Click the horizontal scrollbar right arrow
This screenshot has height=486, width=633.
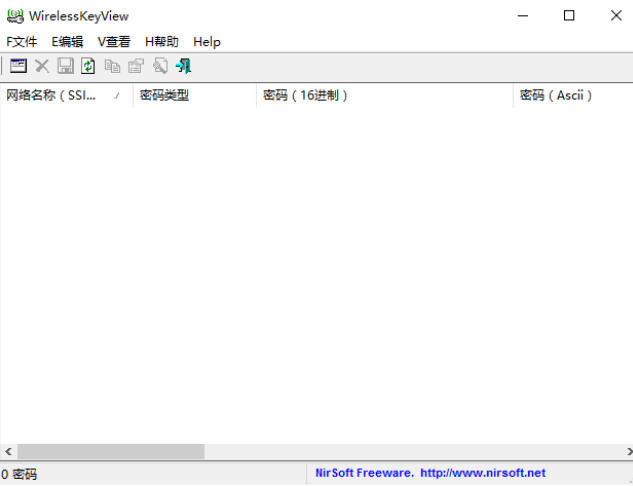point(624,452)
